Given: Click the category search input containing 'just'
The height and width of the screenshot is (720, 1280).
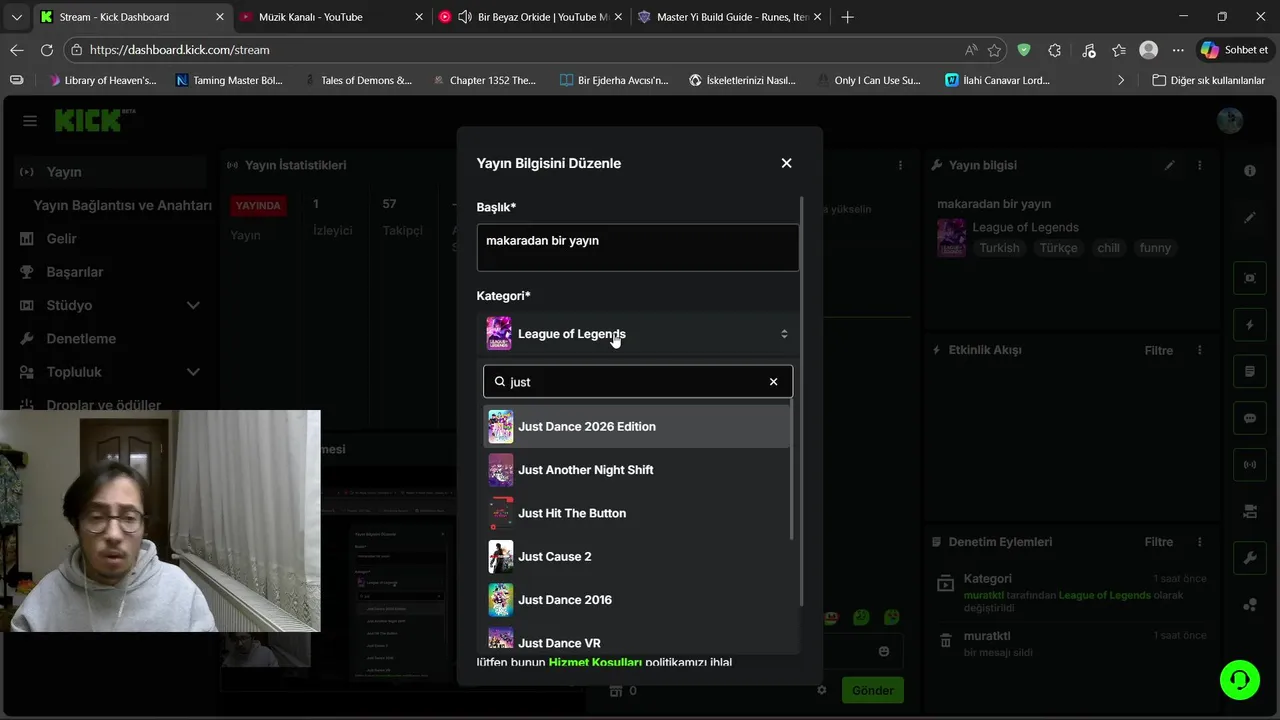Looking at the screenshot, I should (x=638, y=382).
